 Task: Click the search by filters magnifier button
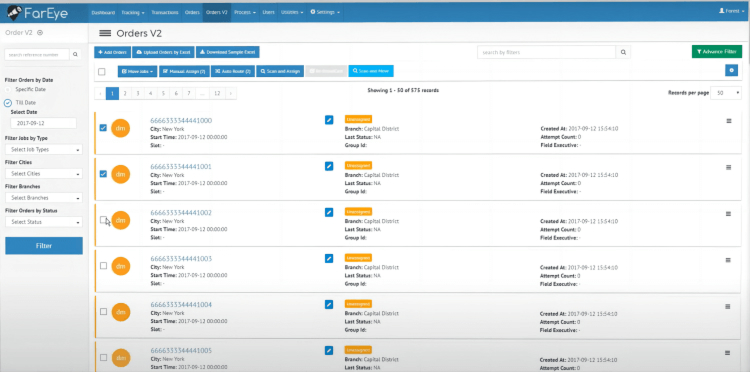pyautogui.click(x=623, y=52)
